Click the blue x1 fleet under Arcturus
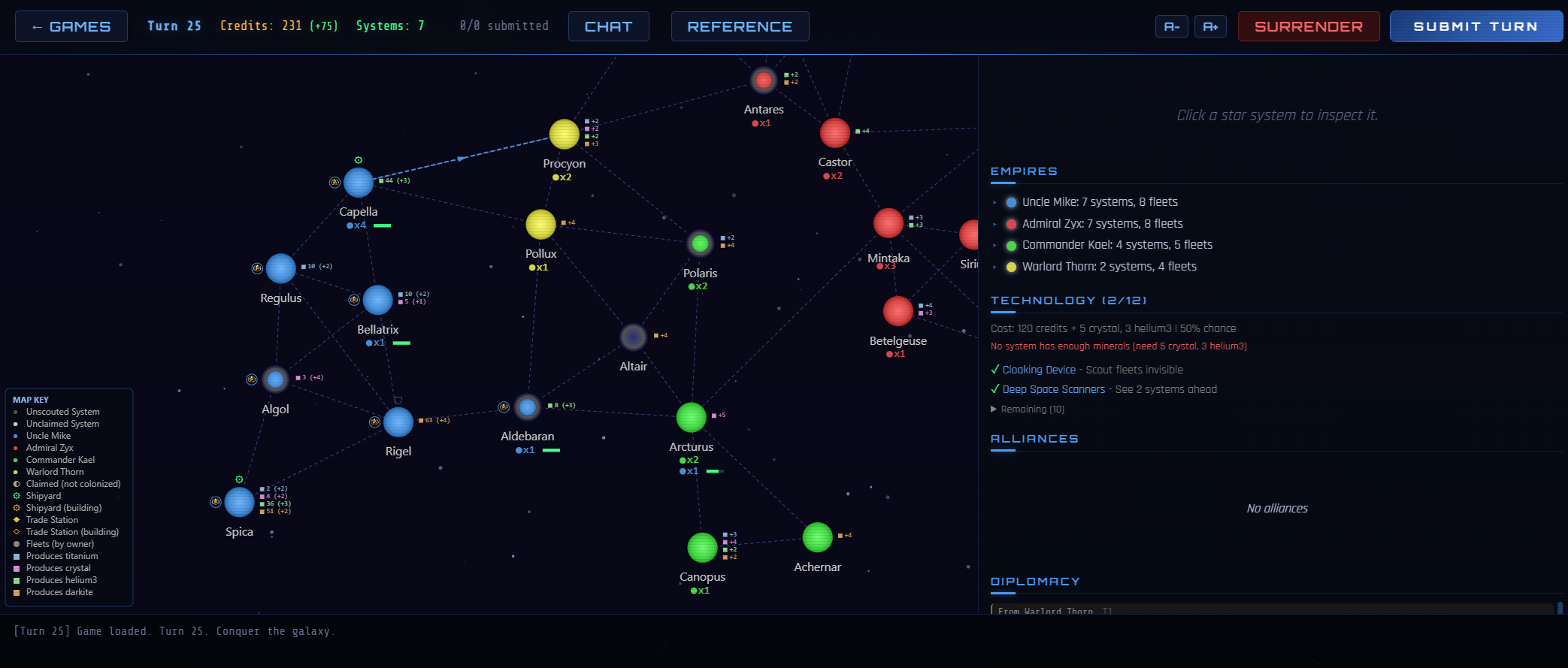 tap(689, 471)
